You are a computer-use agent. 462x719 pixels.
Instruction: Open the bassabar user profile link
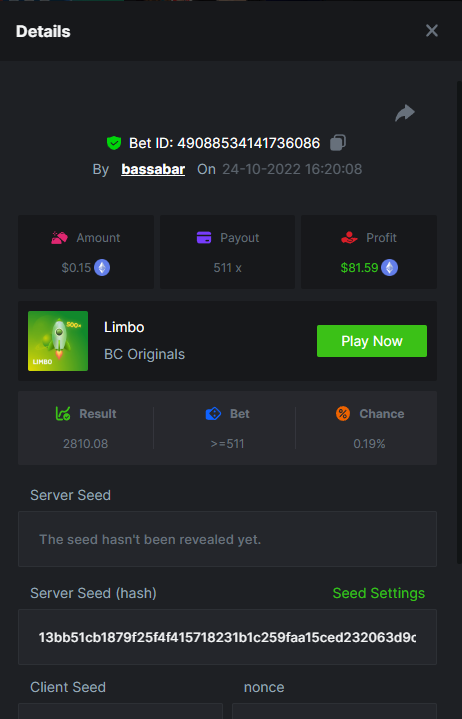click(x=153, y=169)
